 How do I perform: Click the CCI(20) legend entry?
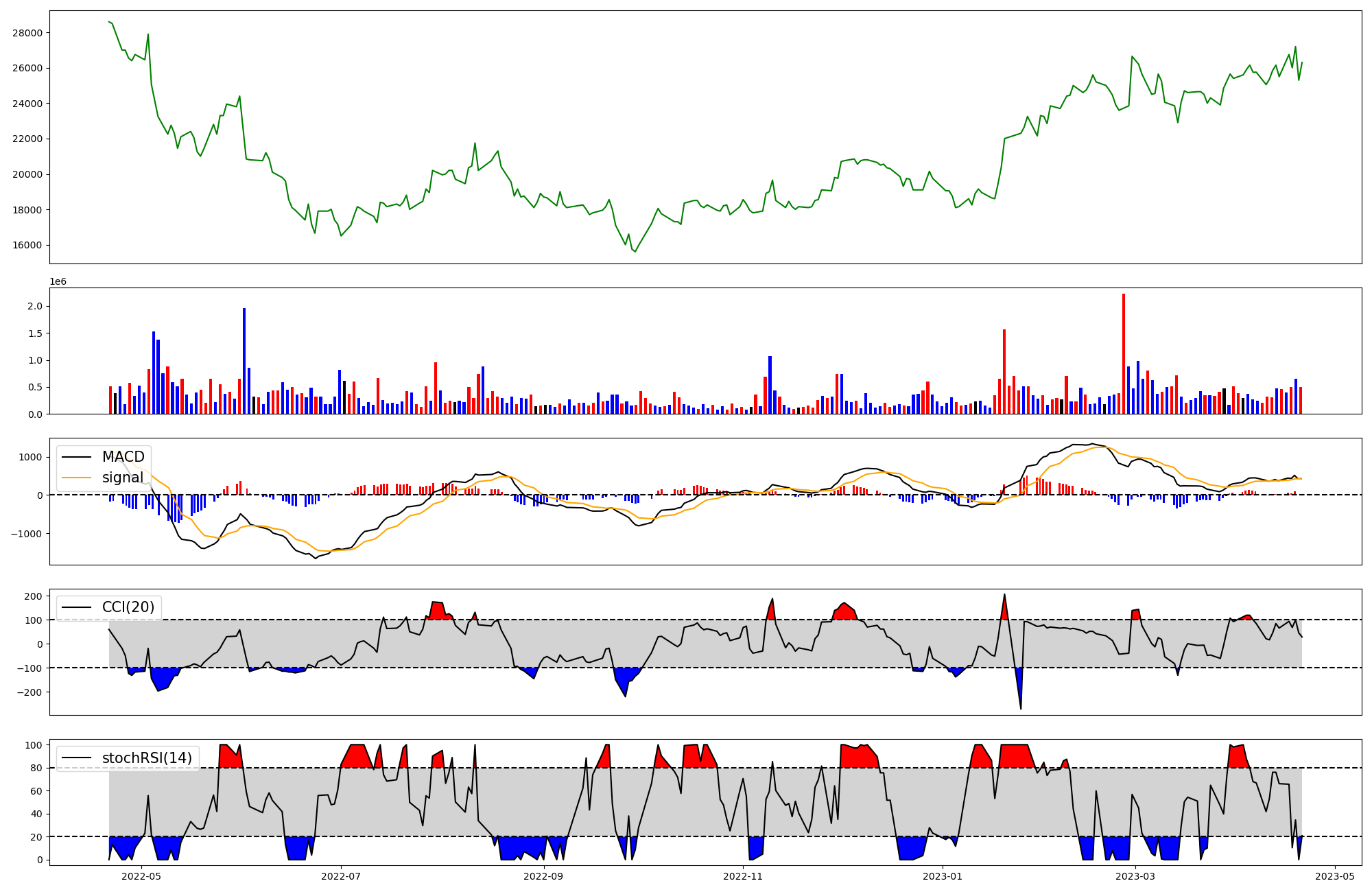128,607
